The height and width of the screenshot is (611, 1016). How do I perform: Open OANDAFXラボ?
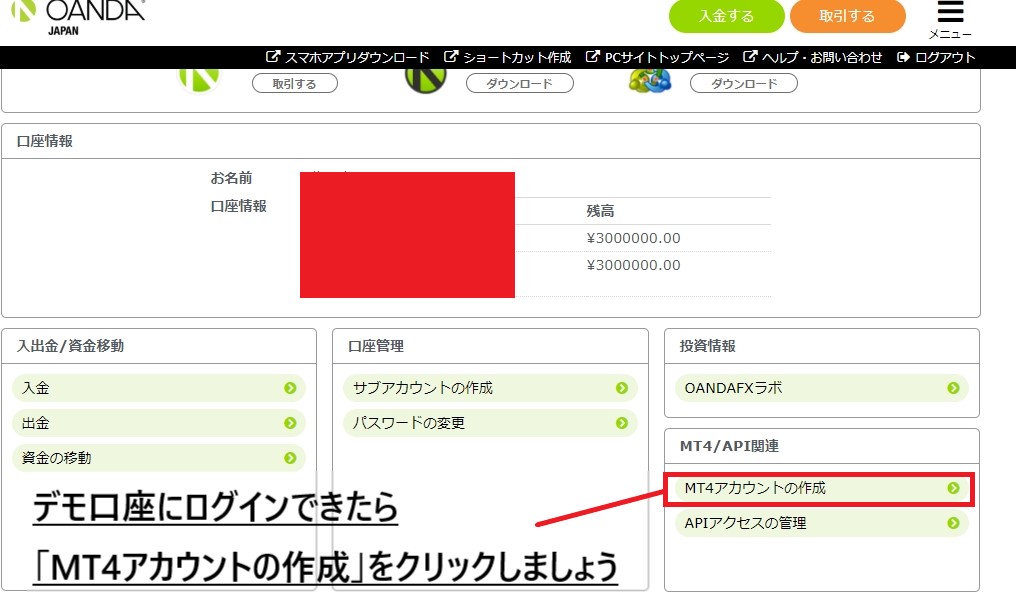(x=822, y=387)
